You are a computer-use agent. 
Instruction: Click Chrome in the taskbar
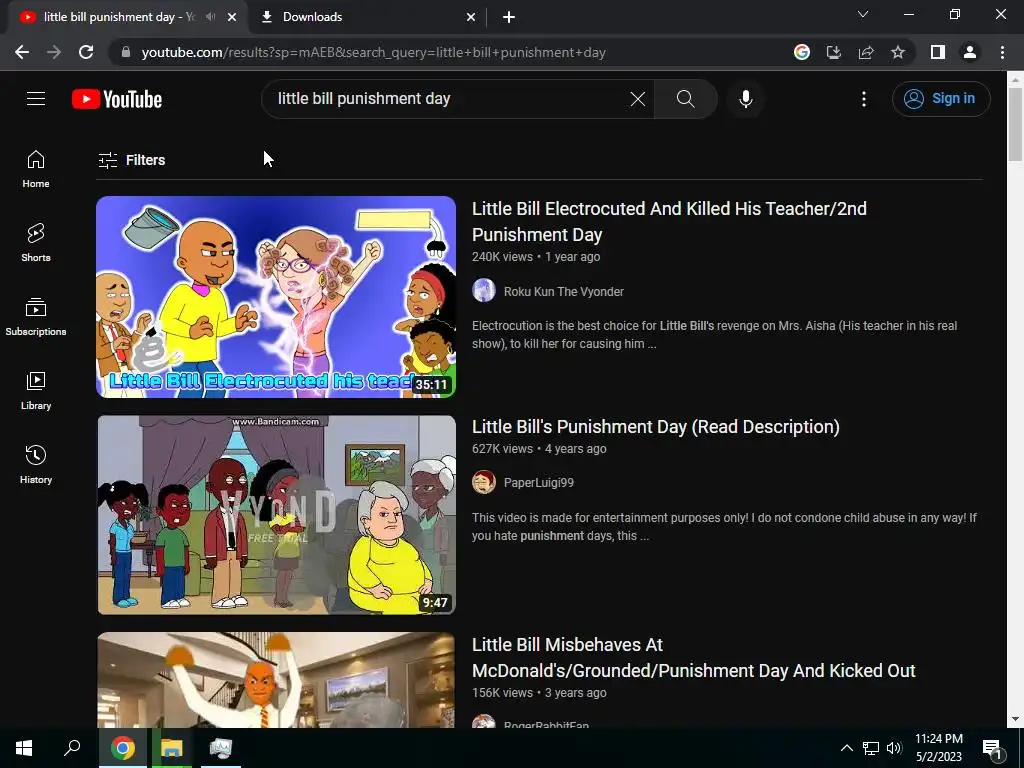(x=123, y=748)
